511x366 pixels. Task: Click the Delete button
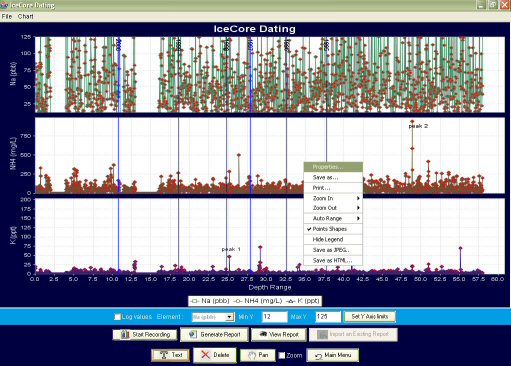(215, 355)
